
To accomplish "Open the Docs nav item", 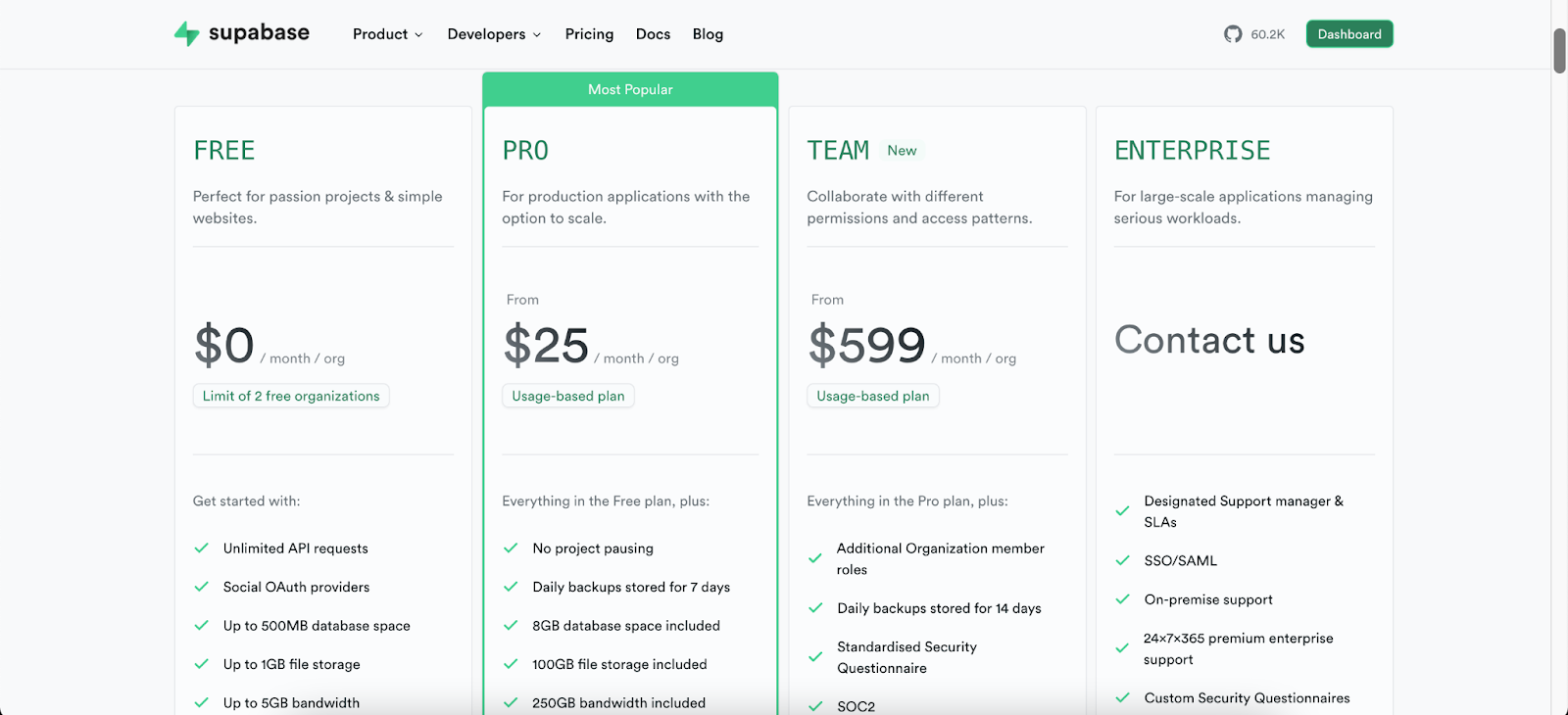I will [x=653, y=34].
